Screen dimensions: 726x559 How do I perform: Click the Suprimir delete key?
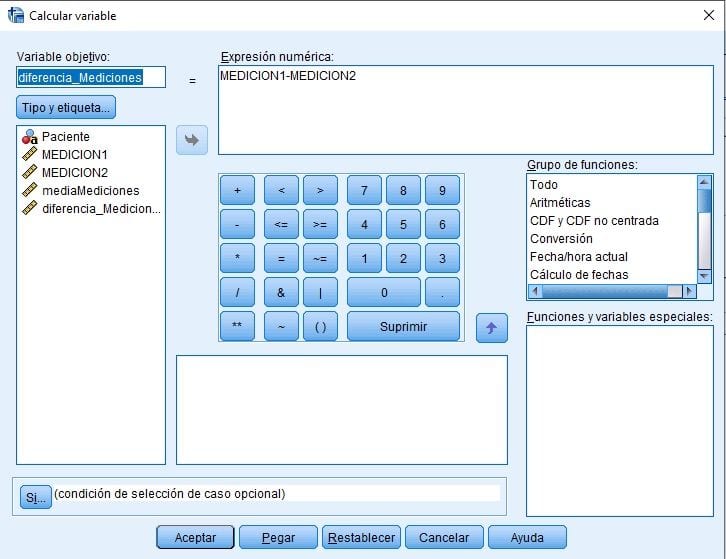[x=403, y=327]
